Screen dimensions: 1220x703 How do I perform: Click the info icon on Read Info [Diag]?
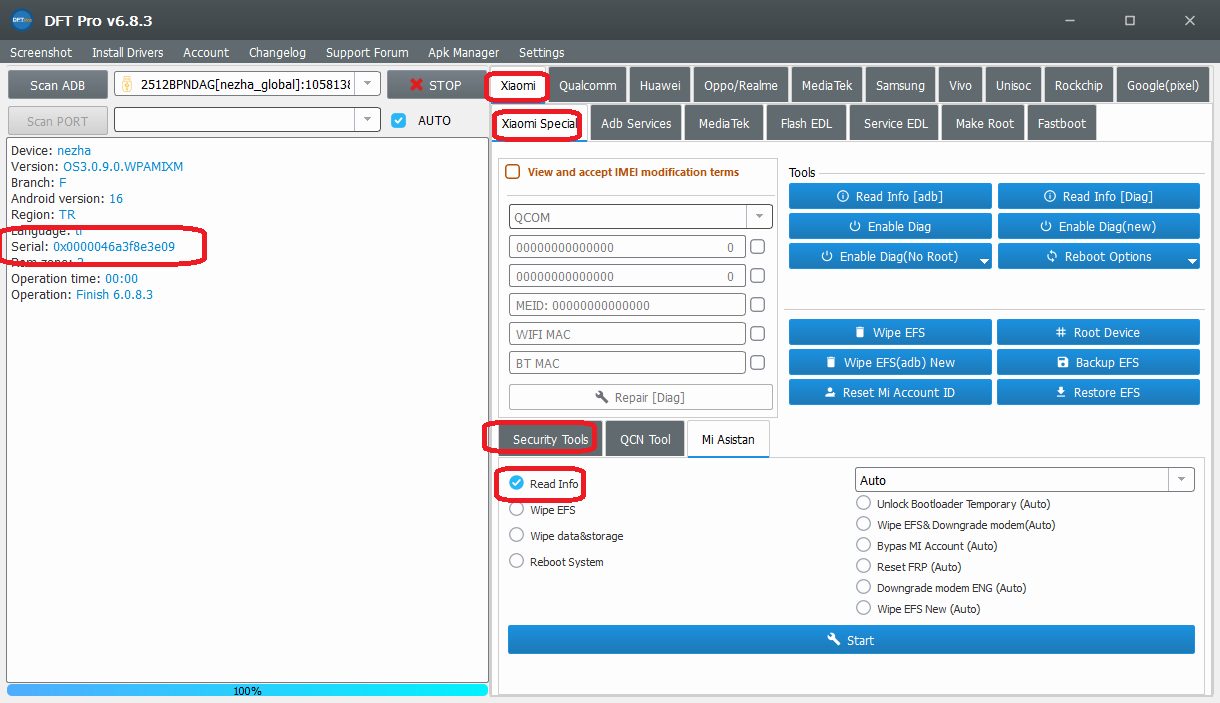pyautogui.click(x=1050, y=197)
